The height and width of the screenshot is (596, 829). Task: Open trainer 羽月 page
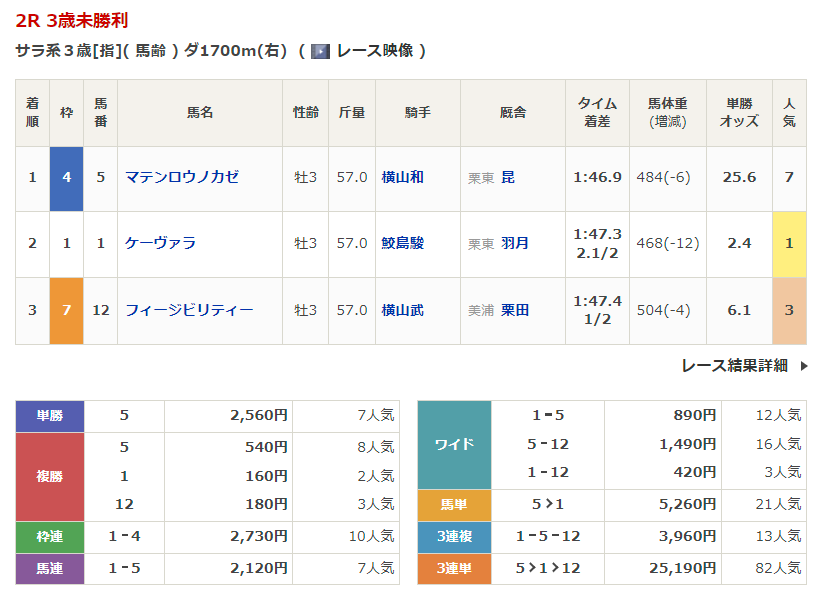[x=514, y=243]
